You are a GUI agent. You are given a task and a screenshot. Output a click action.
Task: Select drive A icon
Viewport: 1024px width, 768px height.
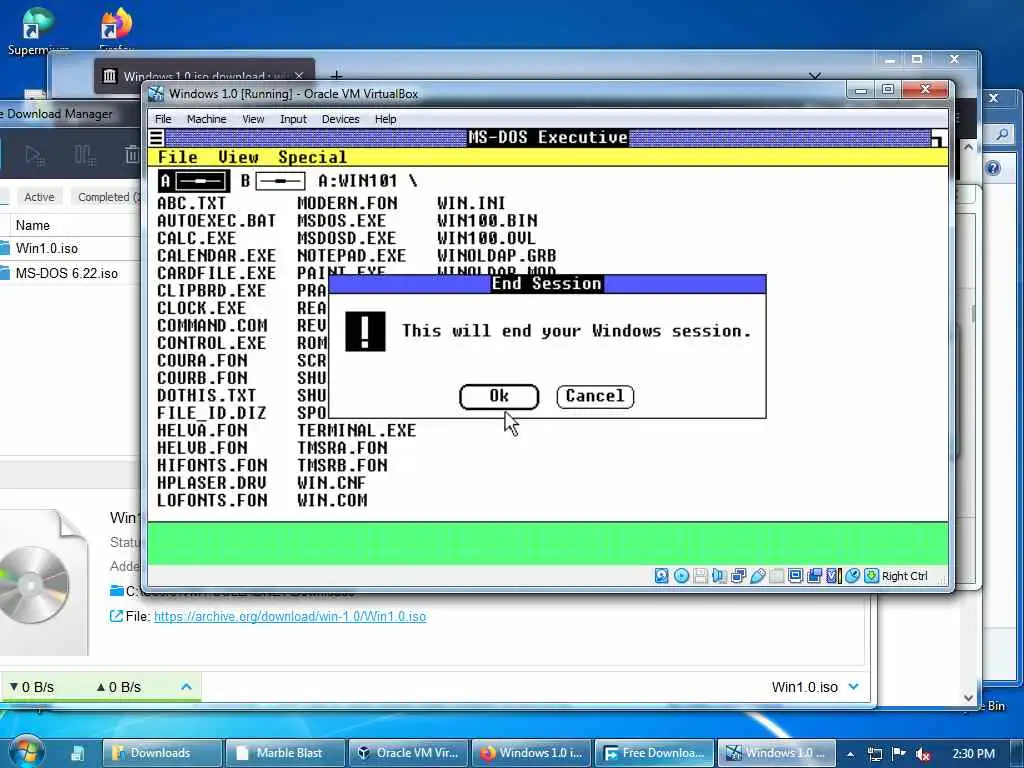pyautogui.click(x=194, y=181)
